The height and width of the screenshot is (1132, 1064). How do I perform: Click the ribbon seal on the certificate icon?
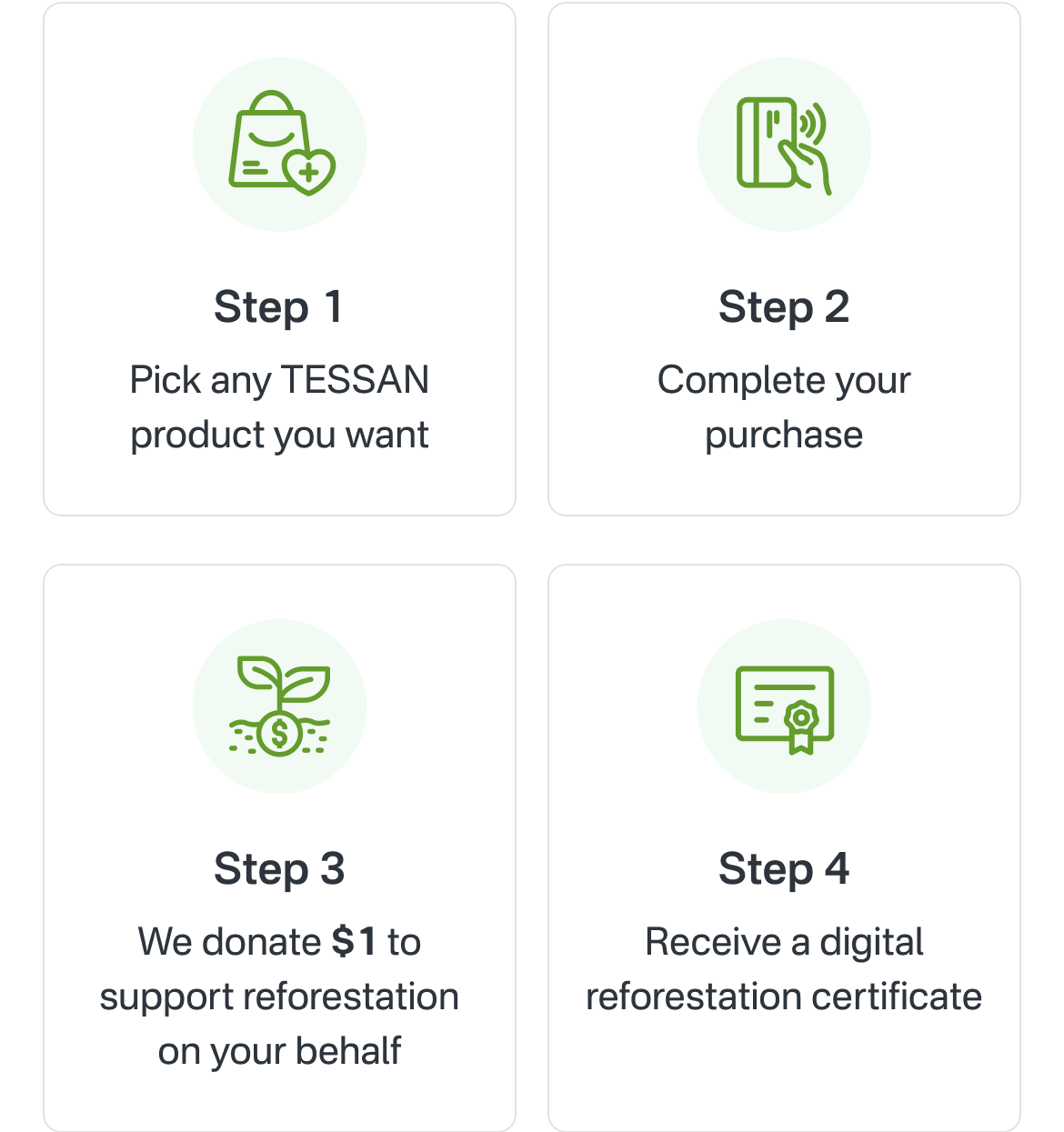pos(800,726)
